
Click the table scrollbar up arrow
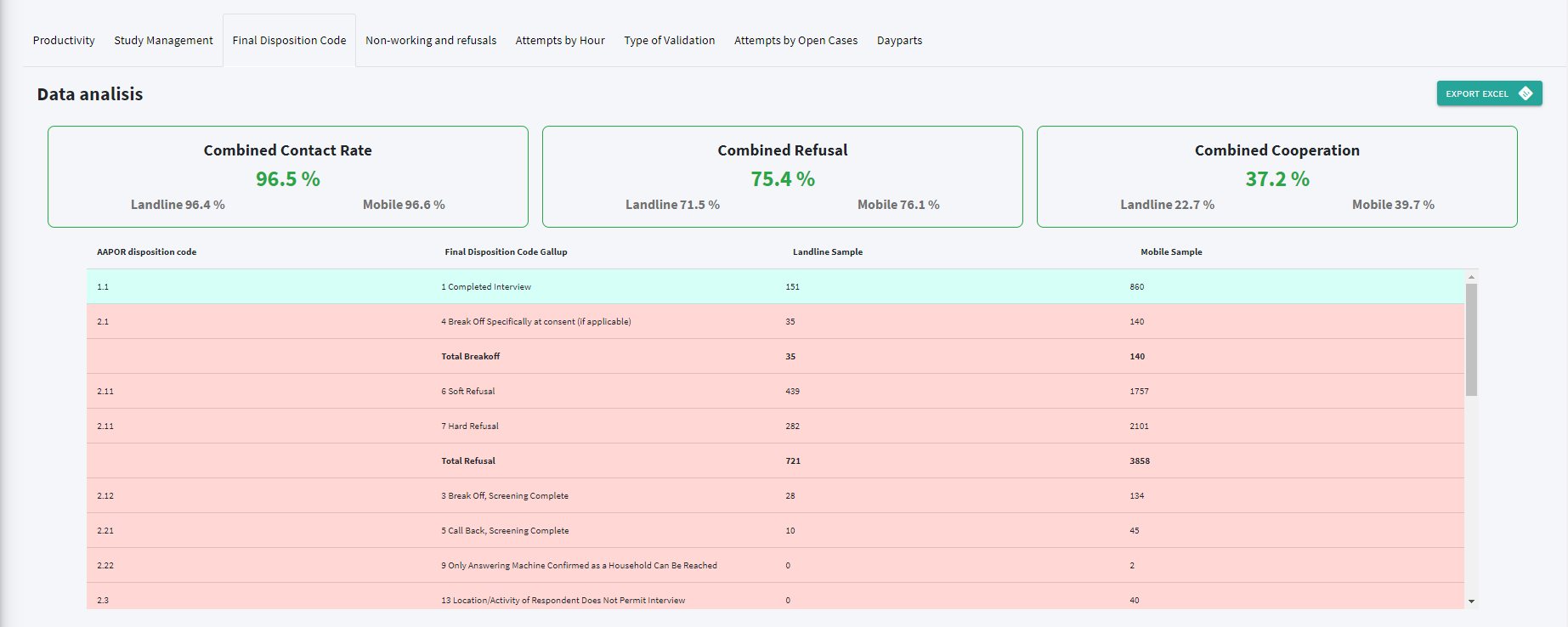pos(1471,277)
